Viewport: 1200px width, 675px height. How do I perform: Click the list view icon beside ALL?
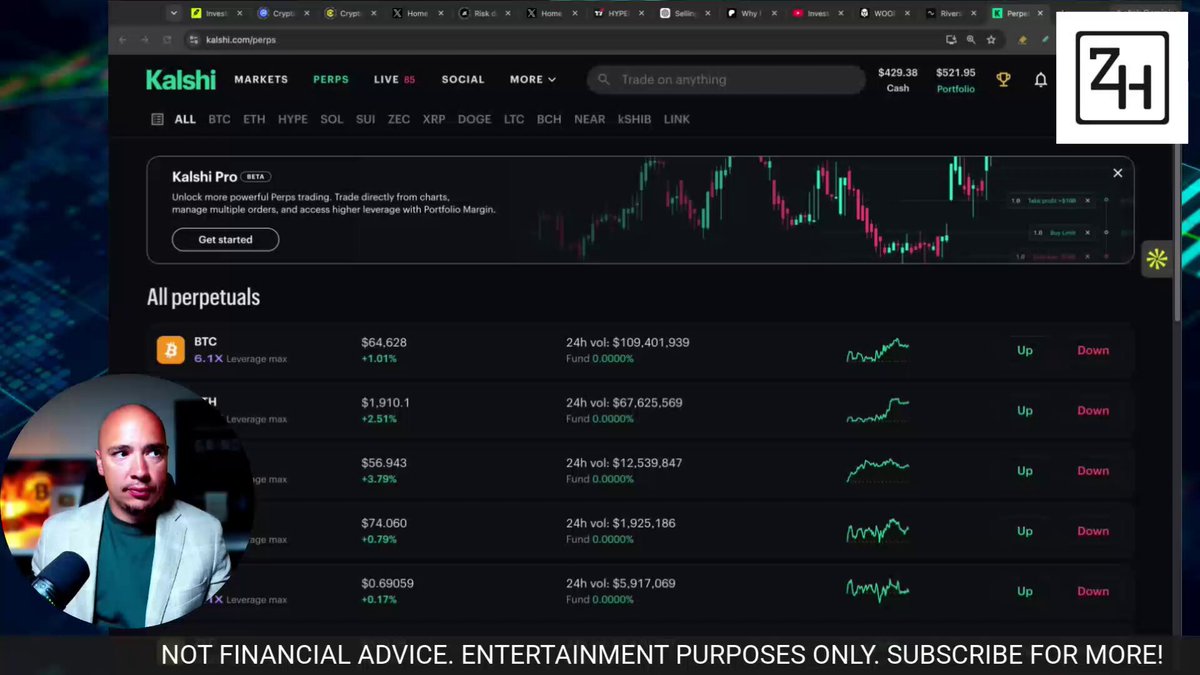click(x=157, y=119)
